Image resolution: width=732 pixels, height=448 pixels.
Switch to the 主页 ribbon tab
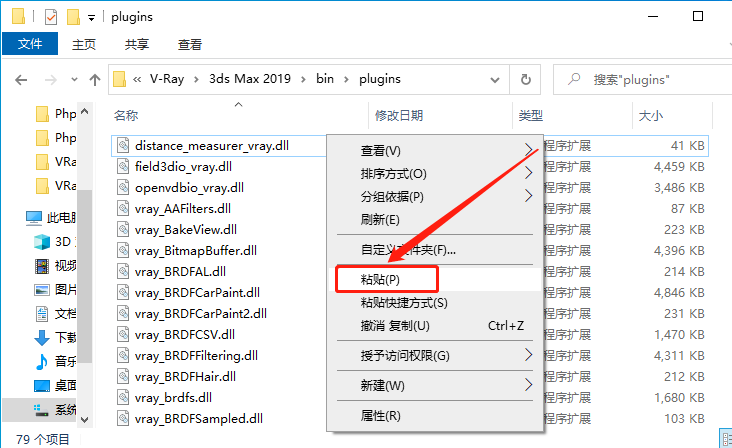pyautogui.click(x=84, y=44)
